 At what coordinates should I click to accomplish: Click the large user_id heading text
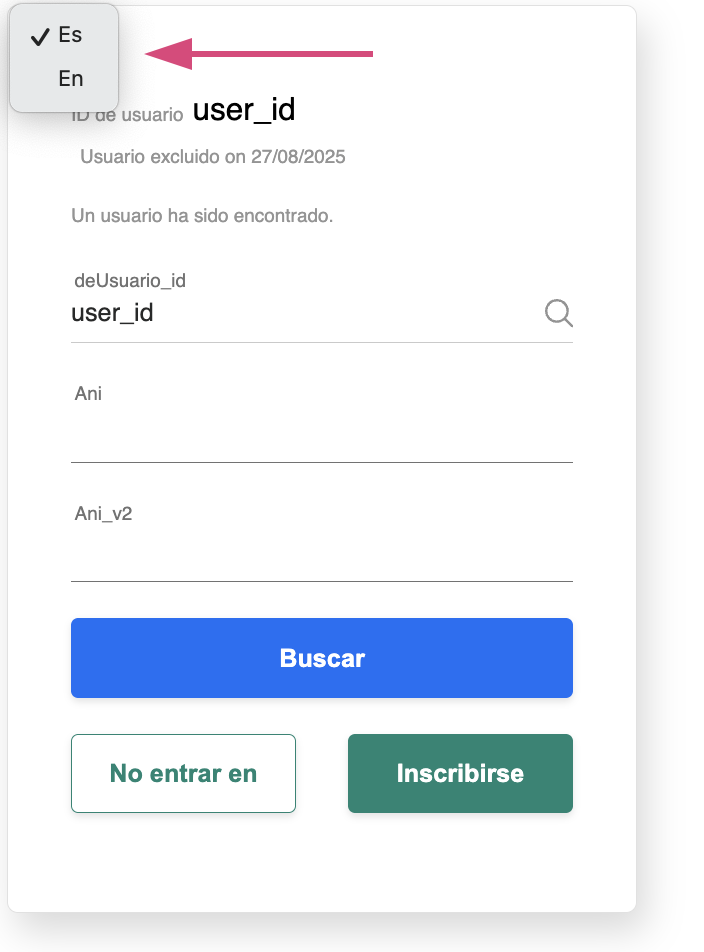pyautogui.click(x=244, y=110)
